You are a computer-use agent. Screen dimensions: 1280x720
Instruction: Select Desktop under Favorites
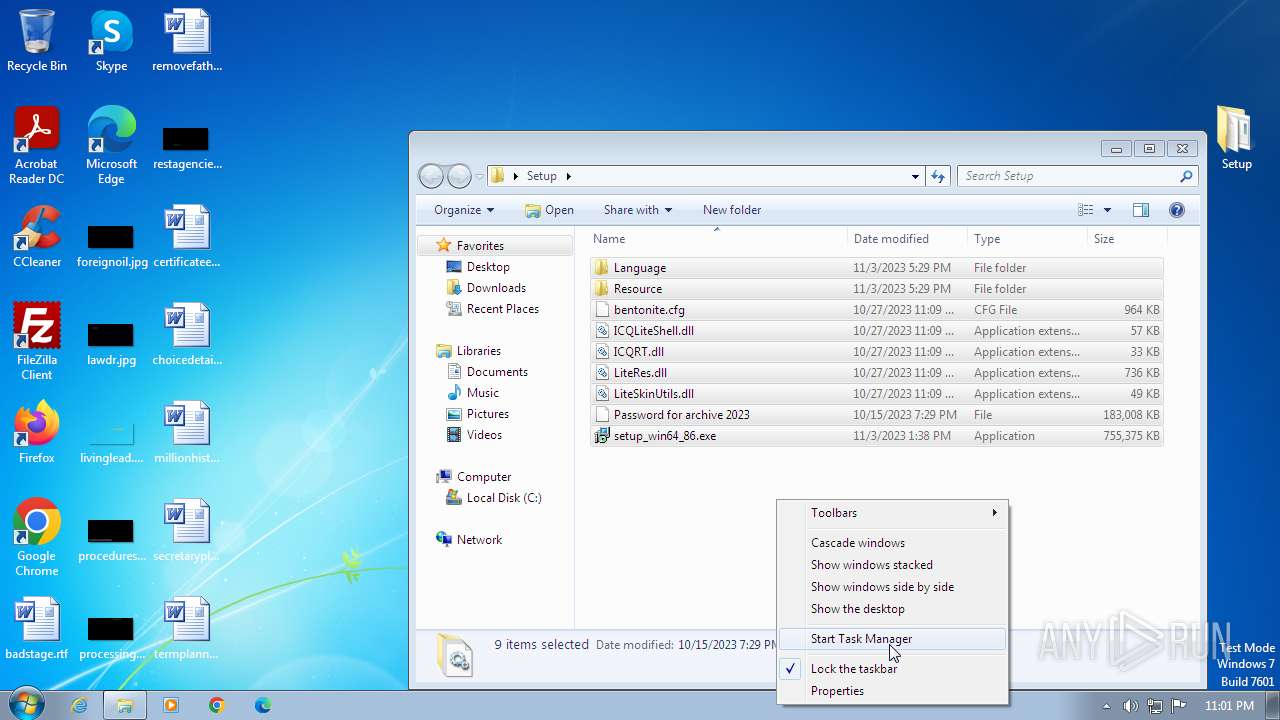tap(488, 267)
